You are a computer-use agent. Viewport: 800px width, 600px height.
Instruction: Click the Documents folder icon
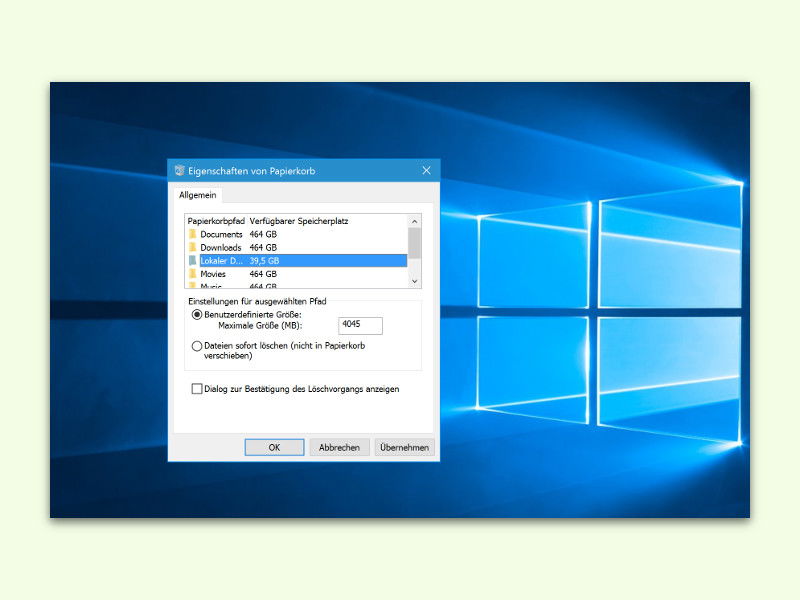[192, 234]
